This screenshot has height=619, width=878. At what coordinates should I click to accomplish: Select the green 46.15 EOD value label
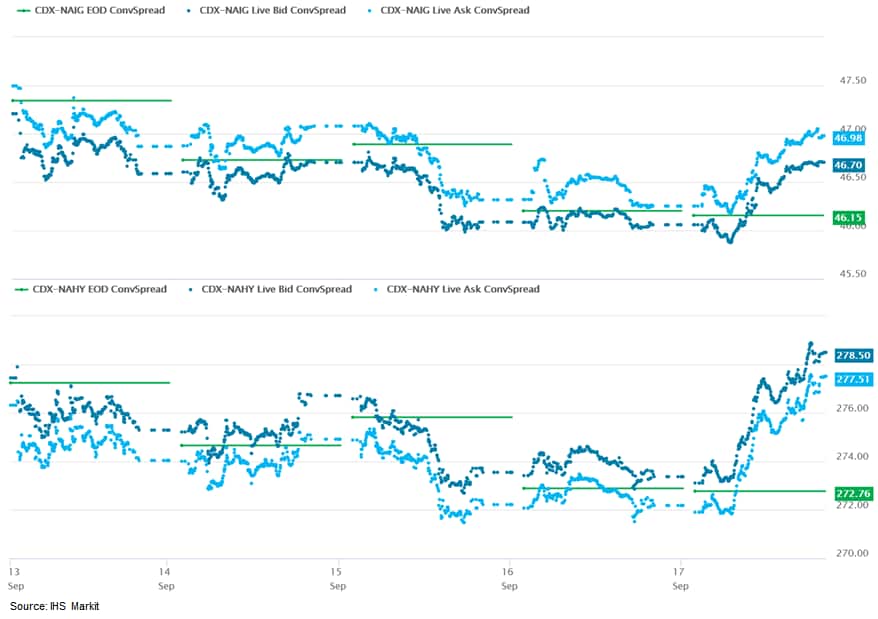(848, 217)
